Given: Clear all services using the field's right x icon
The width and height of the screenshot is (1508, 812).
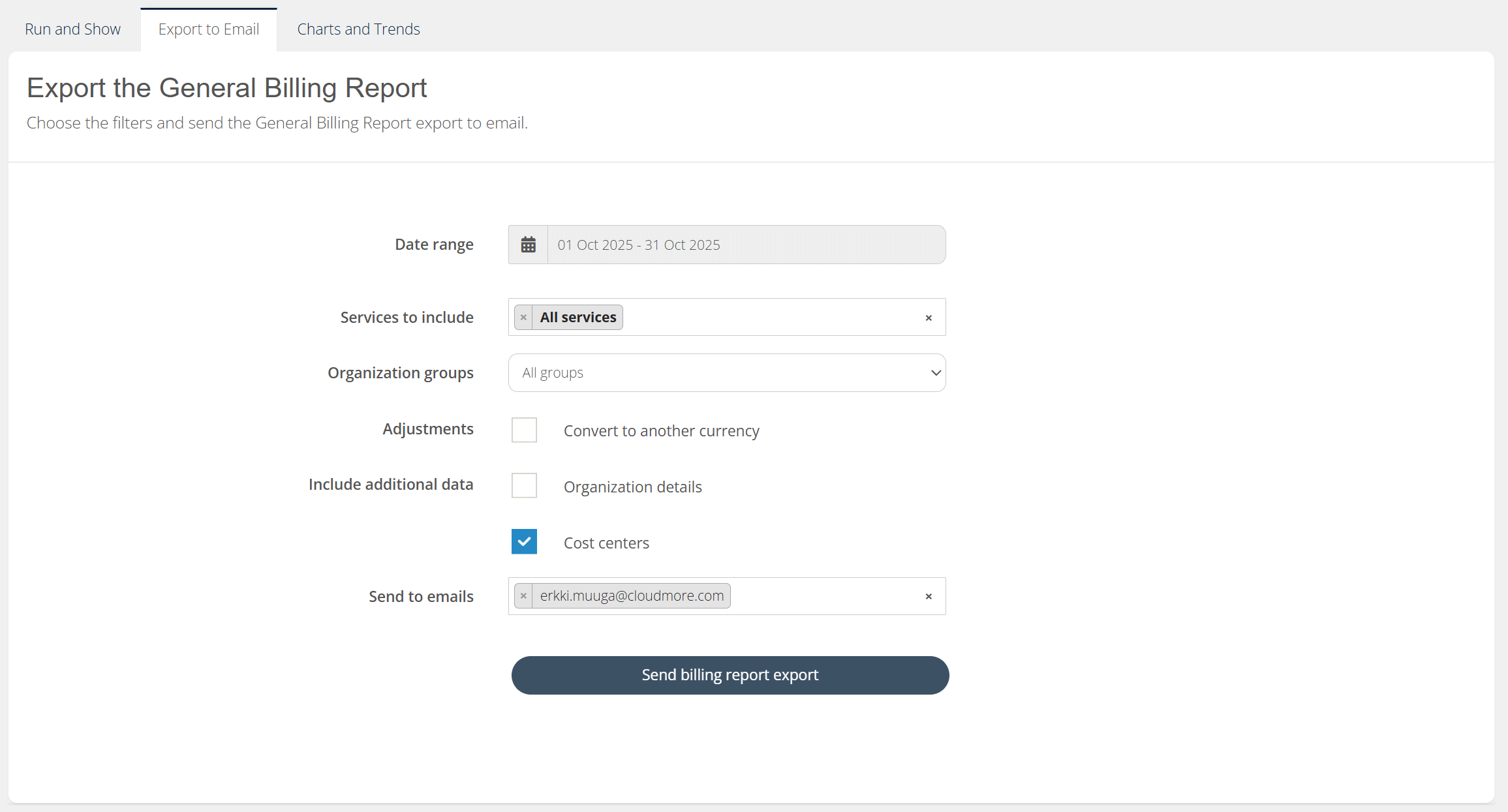Looking at the screenshot, I should (929, 318).
